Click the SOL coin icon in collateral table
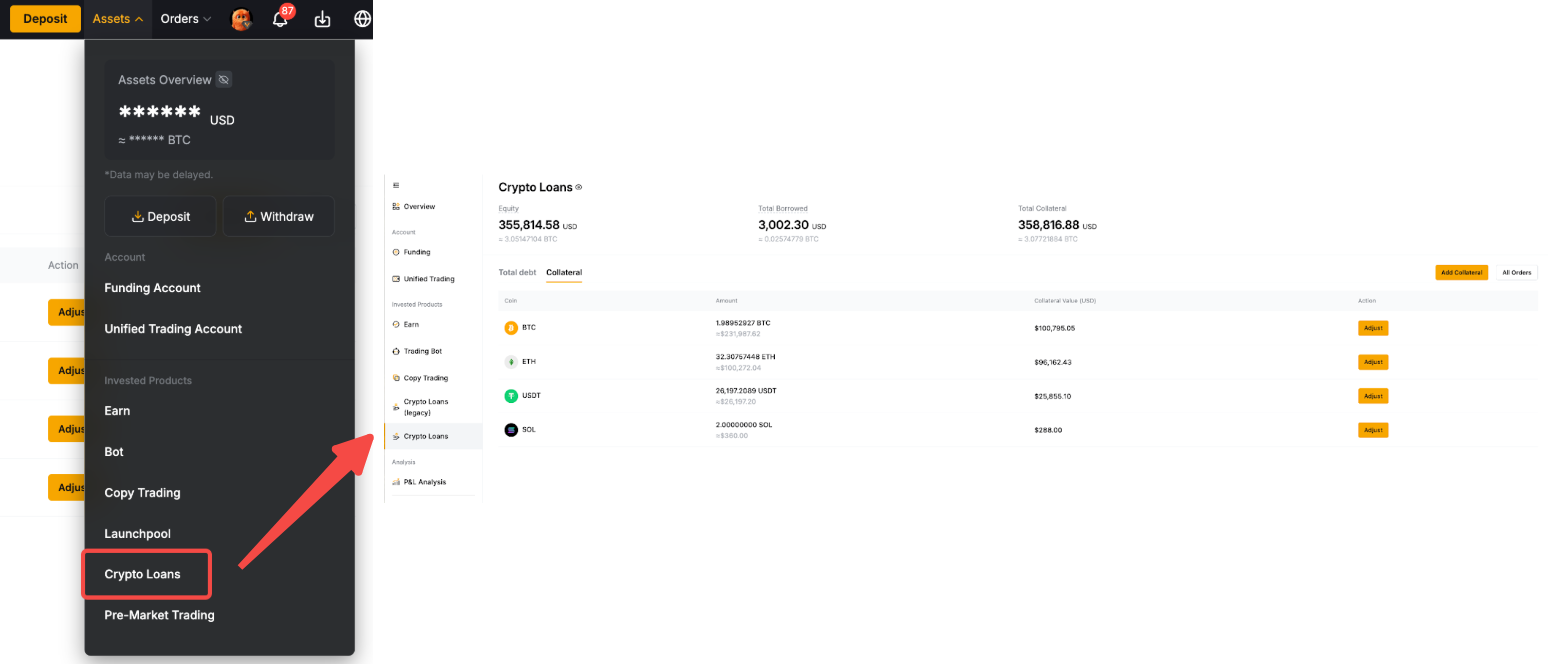This screenshot has height=664, width=1548. [511, 430]
